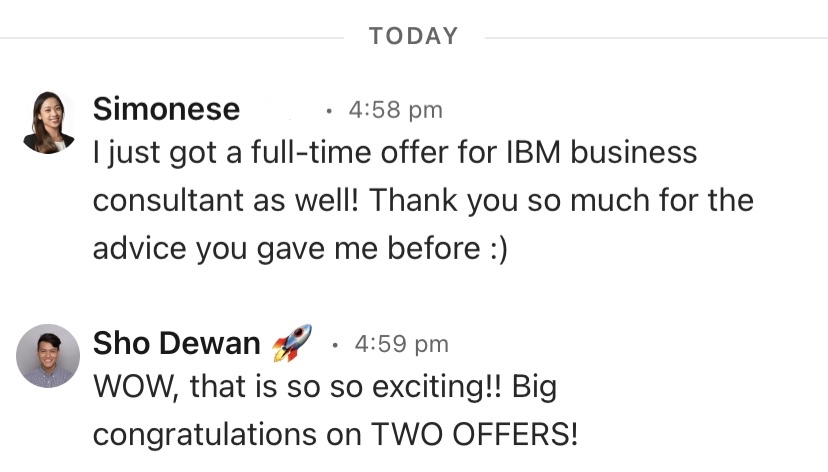Image resolution: width=828 pixels, height=472 pixels.
Task: Click the rocket emoji beside Sho Dewan
Action: [x=291, y=342]
